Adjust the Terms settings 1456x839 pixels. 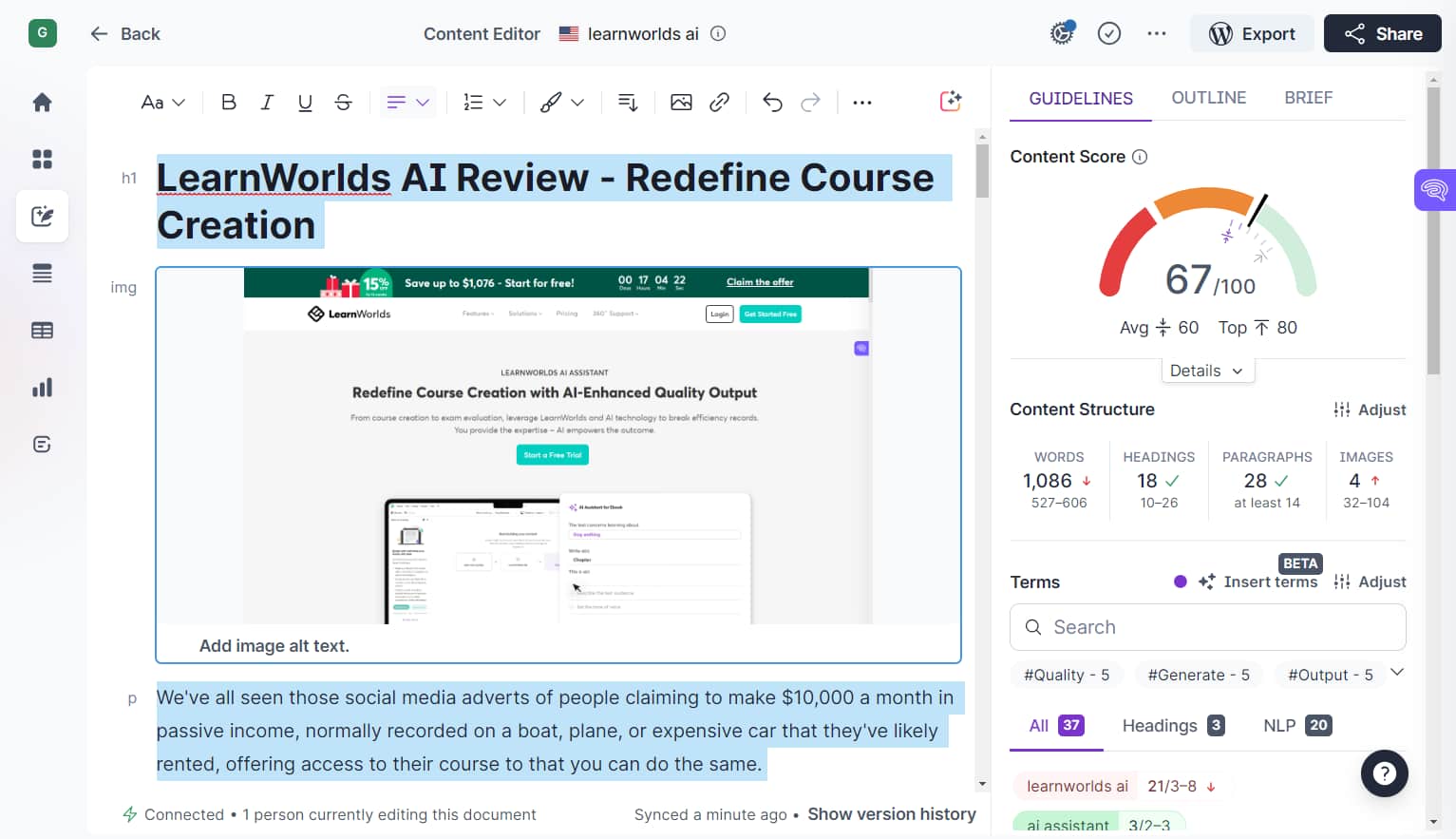point(1370,582)
